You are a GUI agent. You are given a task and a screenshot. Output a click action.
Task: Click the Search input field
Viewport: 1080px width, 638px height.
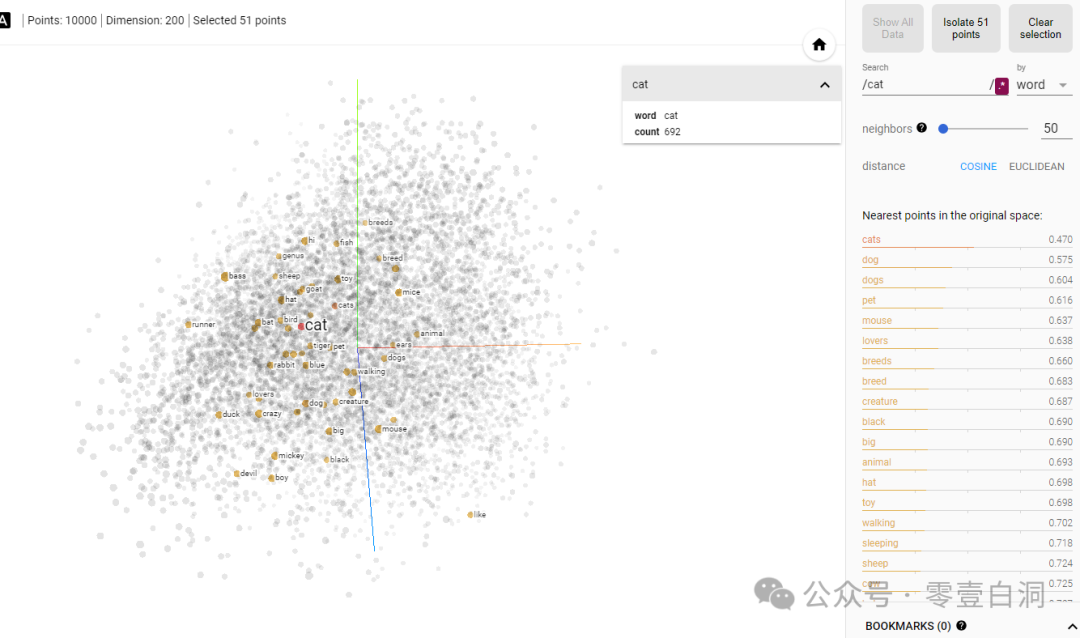click(x=924, y=85)
